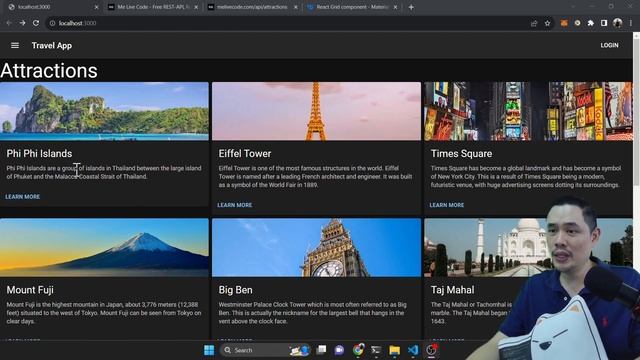Click the share page icon in address bar

(534, 23)
